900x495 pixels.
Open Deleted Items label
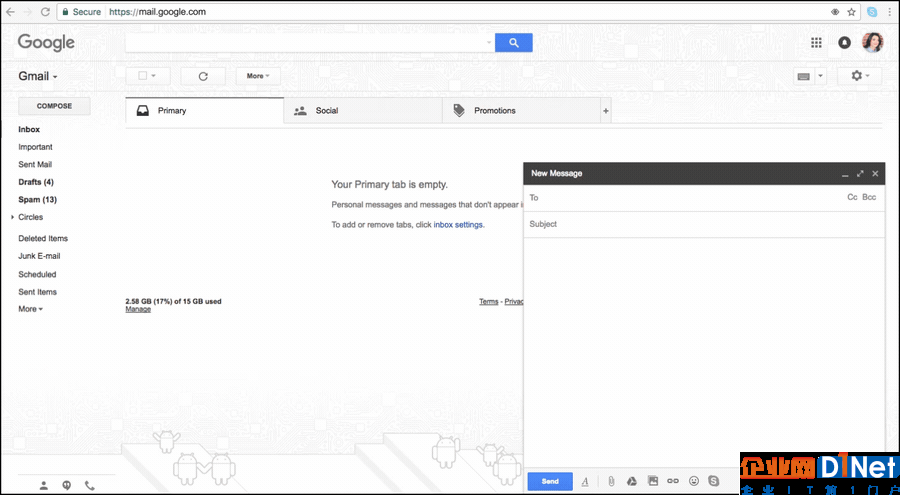(x=43, y=238)
